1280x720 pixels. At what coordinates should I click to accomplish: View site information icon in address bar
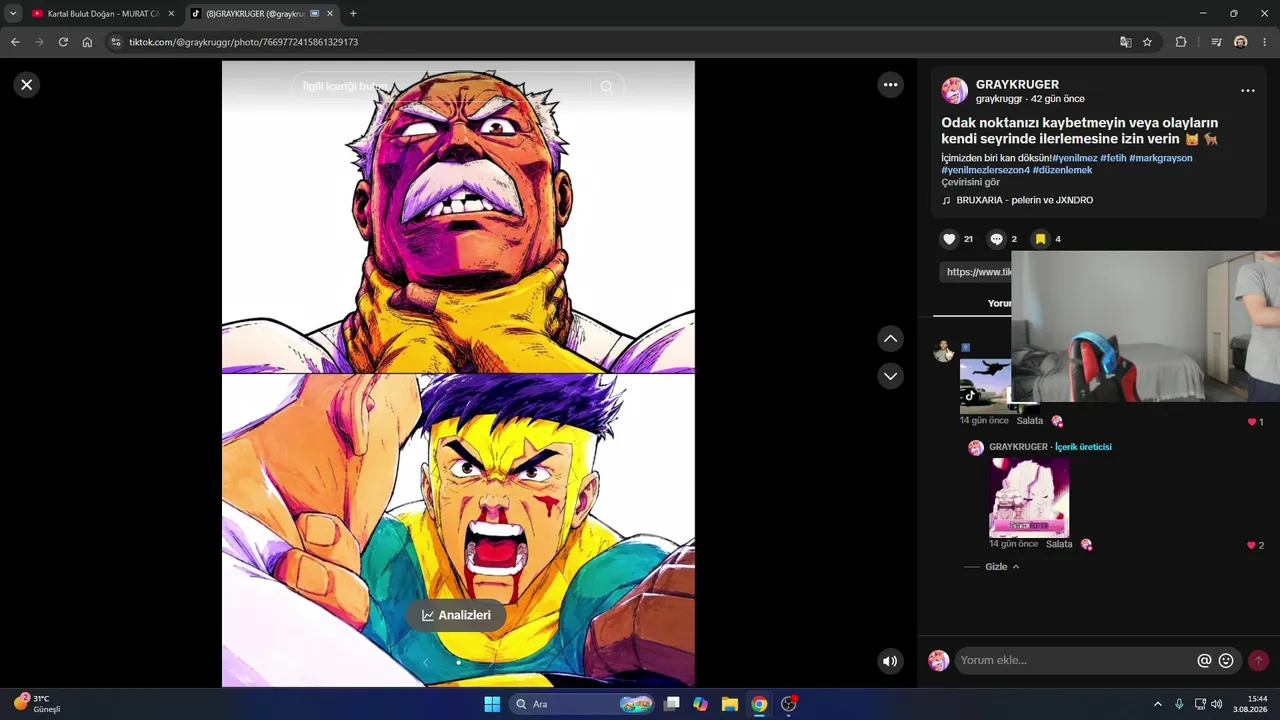115,42
